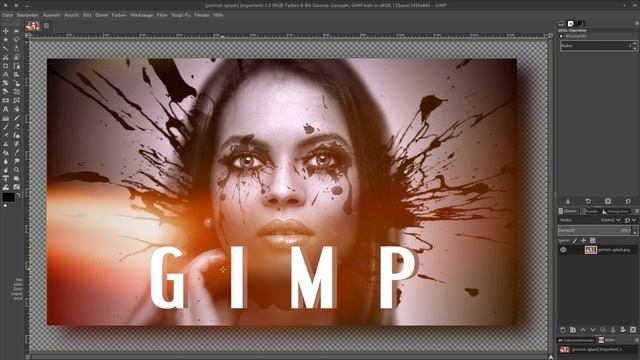Select the Free Select lasso tool

coord(16,40)
